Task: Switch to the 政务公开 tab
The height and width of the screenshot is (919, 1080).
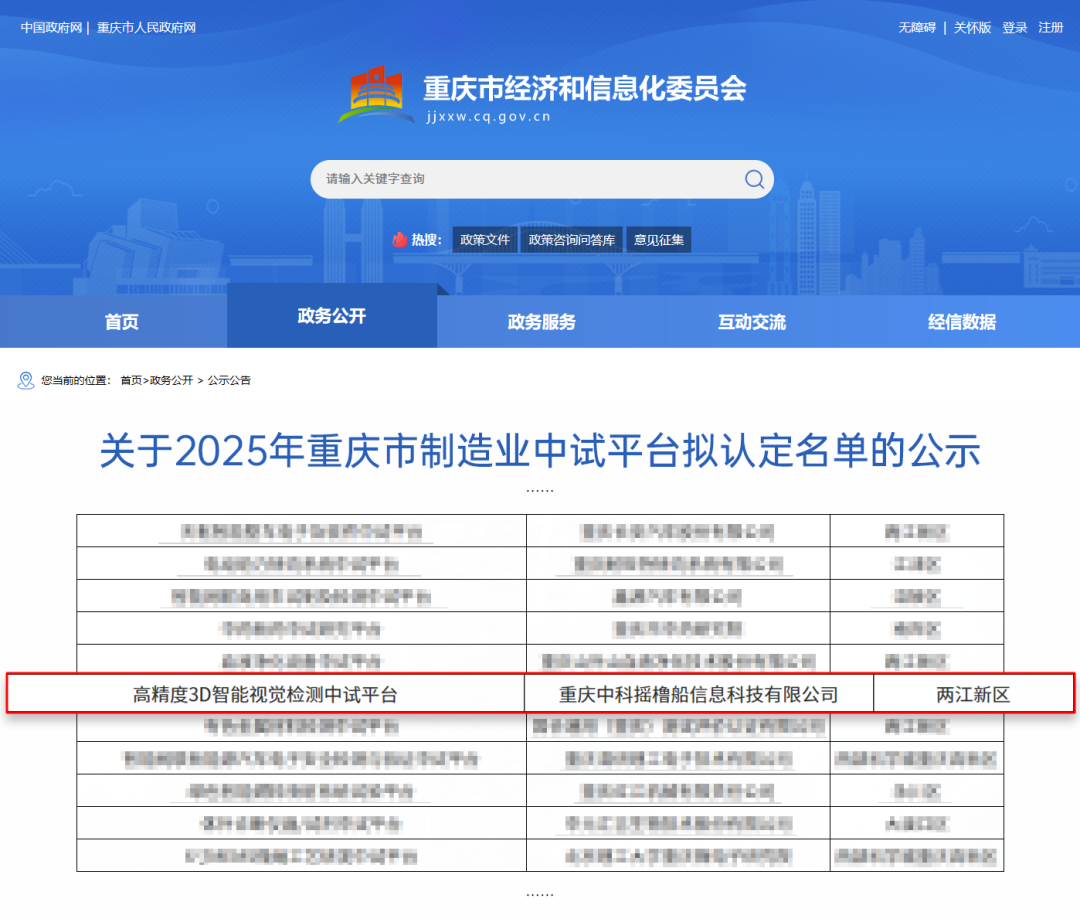Action: click(332, 316)
